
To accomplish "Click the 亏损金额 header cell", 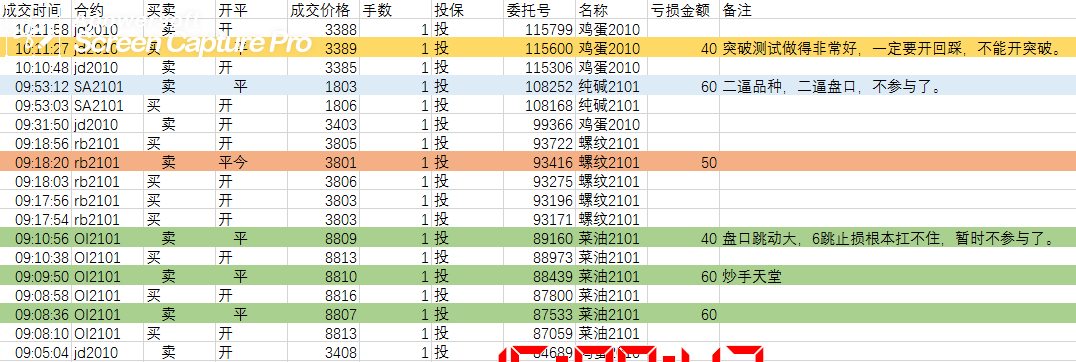I will pos(684,10).
